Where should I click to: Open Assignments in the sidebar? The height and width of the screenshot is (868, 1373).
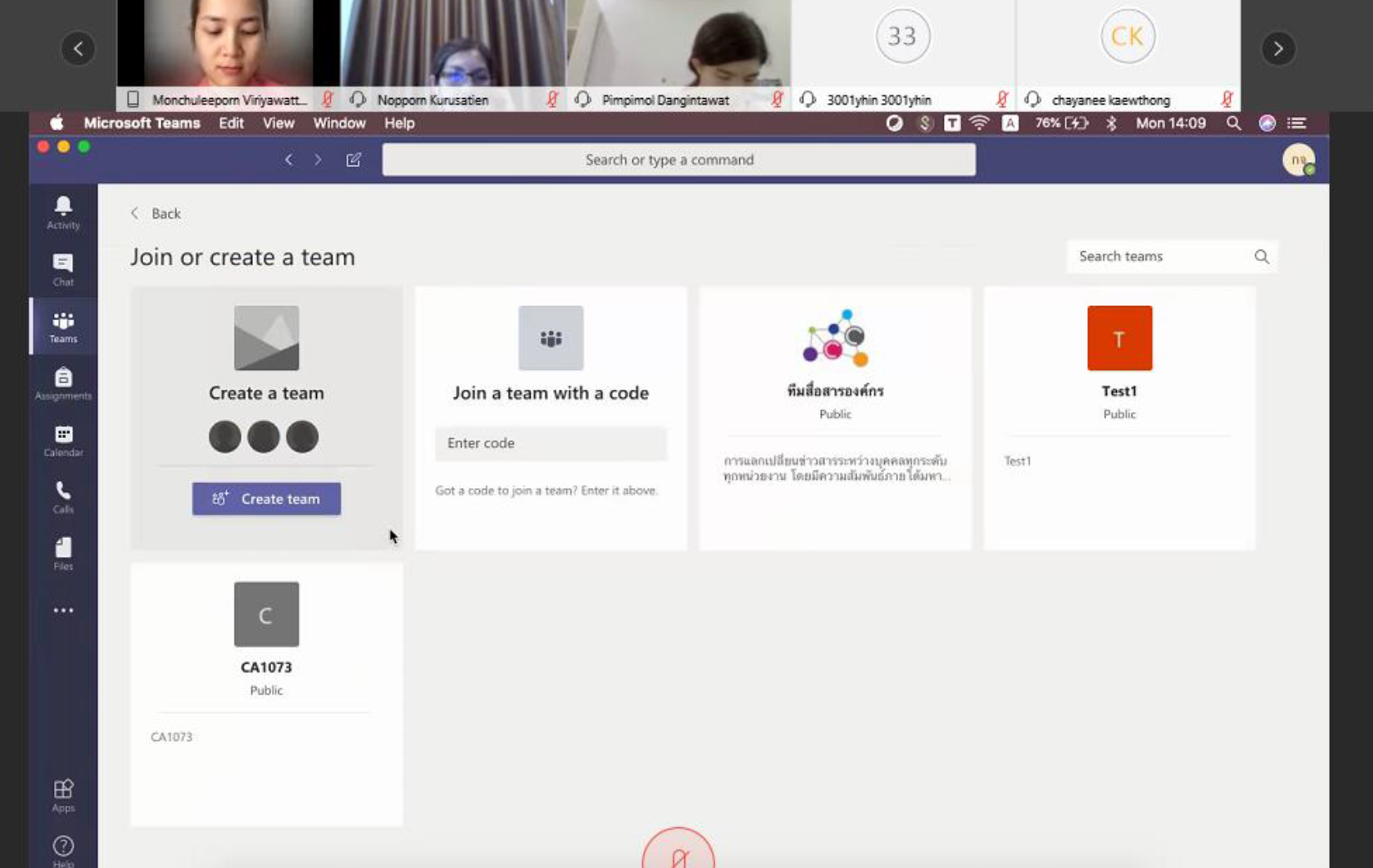pyautogui.click(x=63, y=383)
